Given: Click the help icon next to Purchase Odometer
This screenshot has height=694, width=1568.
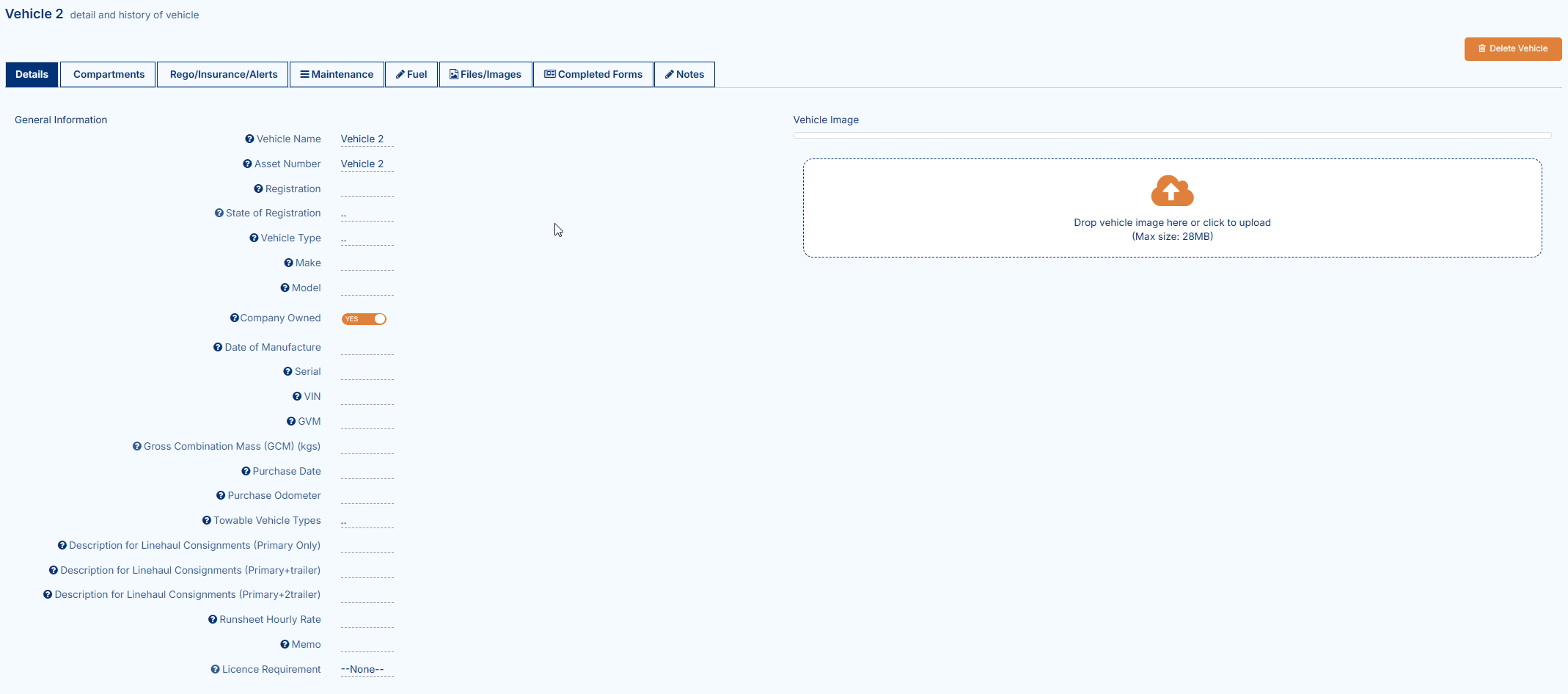Looking at the screenshot, I should 221,496.
